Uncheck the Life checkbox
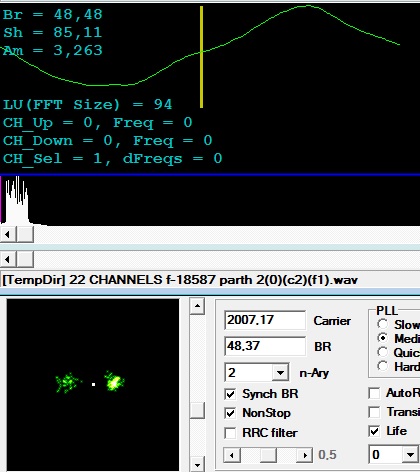Viewport: 420px width, 472px height. tap(374, 431)
